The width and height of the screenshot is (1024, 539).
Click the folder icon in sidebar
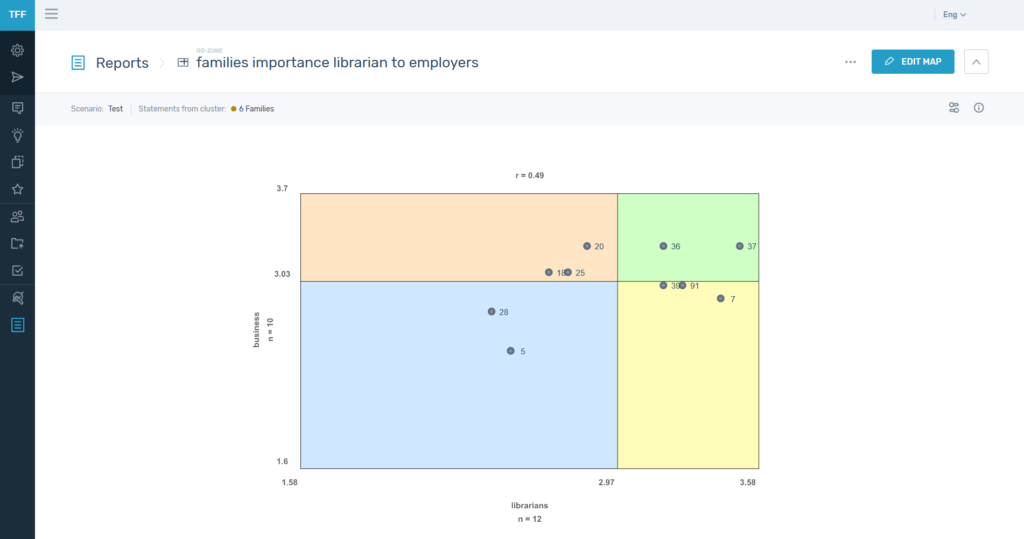(17, 243)
